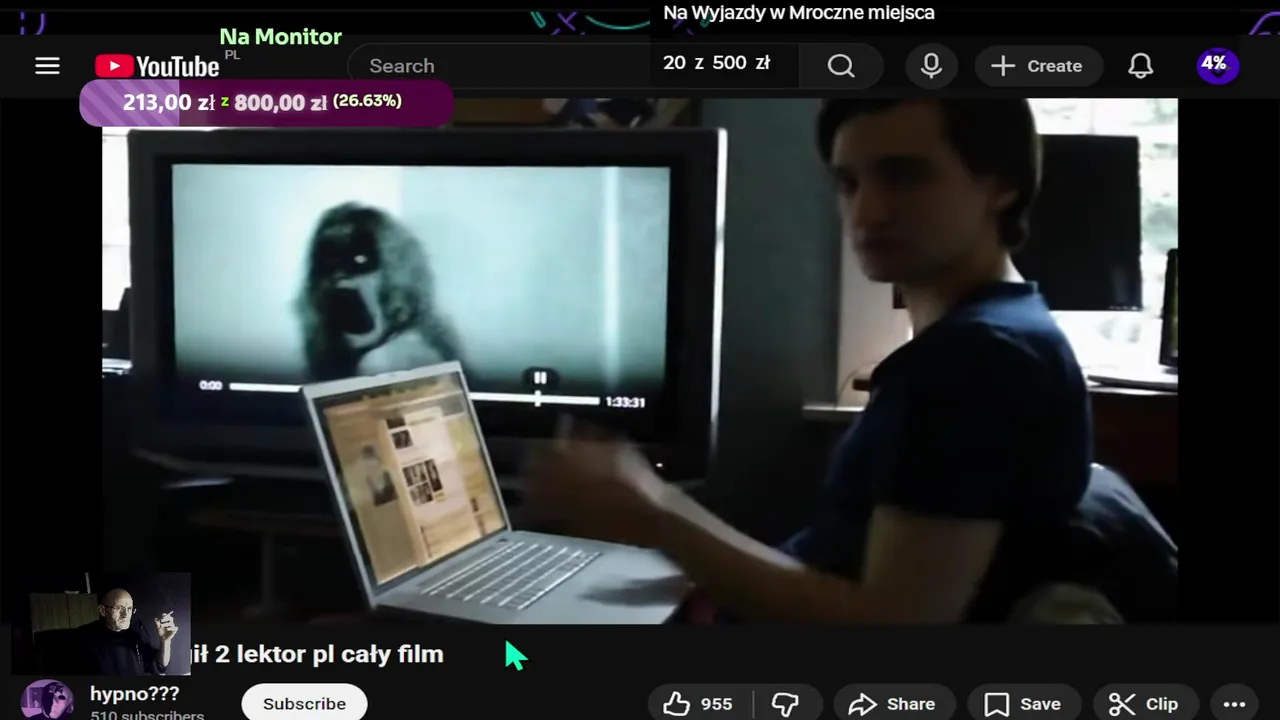Screen dimensions: 1280x720
Task: Create a Clip from the video
Action: [x=1144, y=704]
